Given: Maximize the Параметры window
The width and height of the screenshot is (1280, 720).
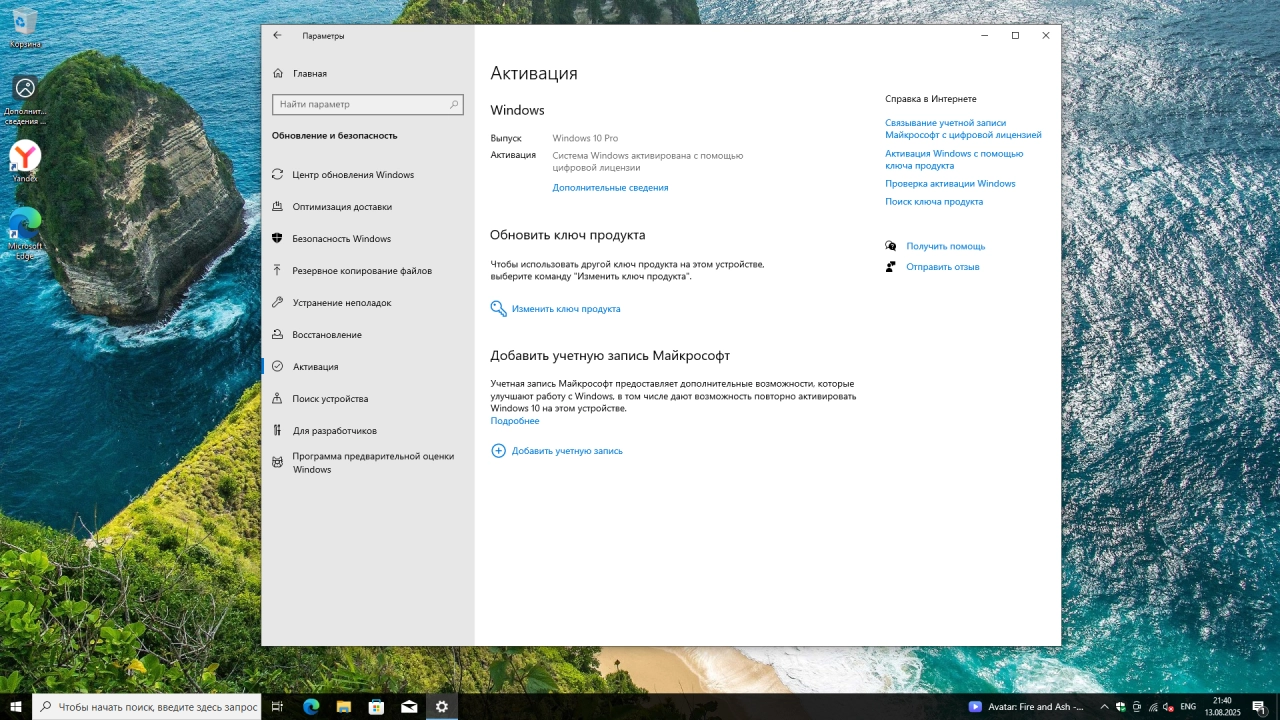Looking at the screenshot, I should (x=1015, y=35).
